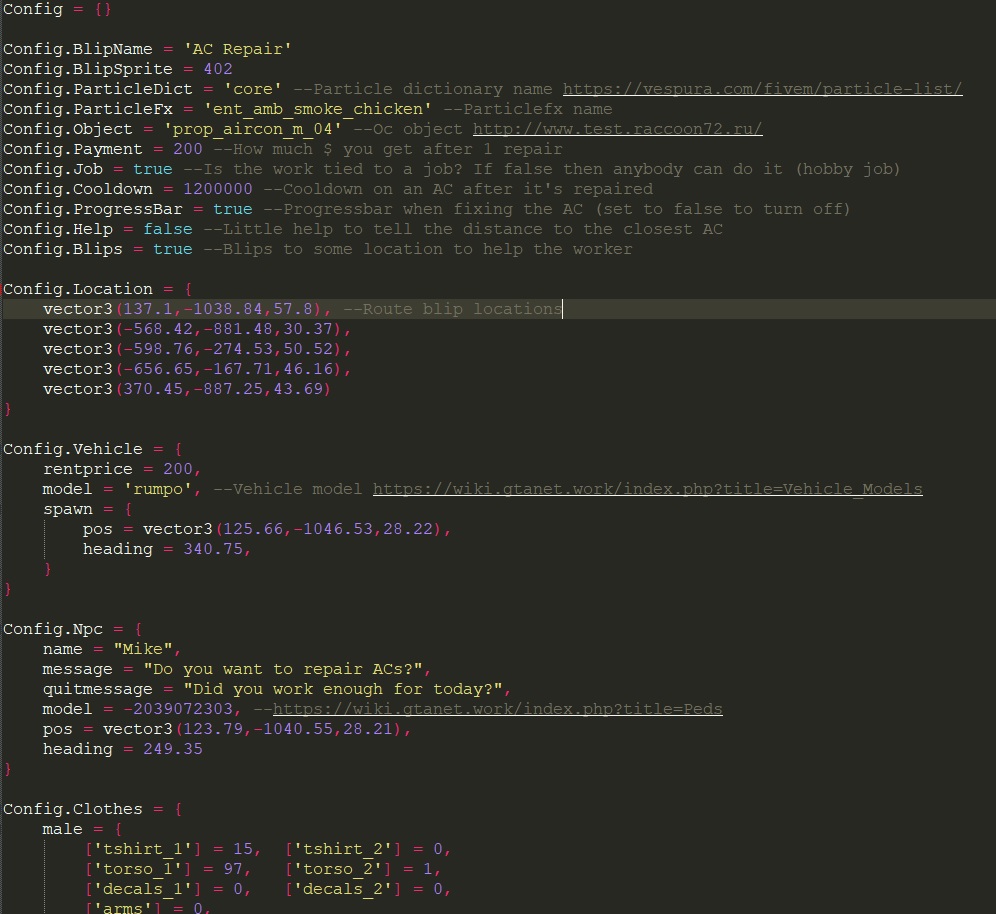Click vector3(125.66,-1046.53,28.22) spawn position
Screen dimensions: 996x914
pos(292,529)
